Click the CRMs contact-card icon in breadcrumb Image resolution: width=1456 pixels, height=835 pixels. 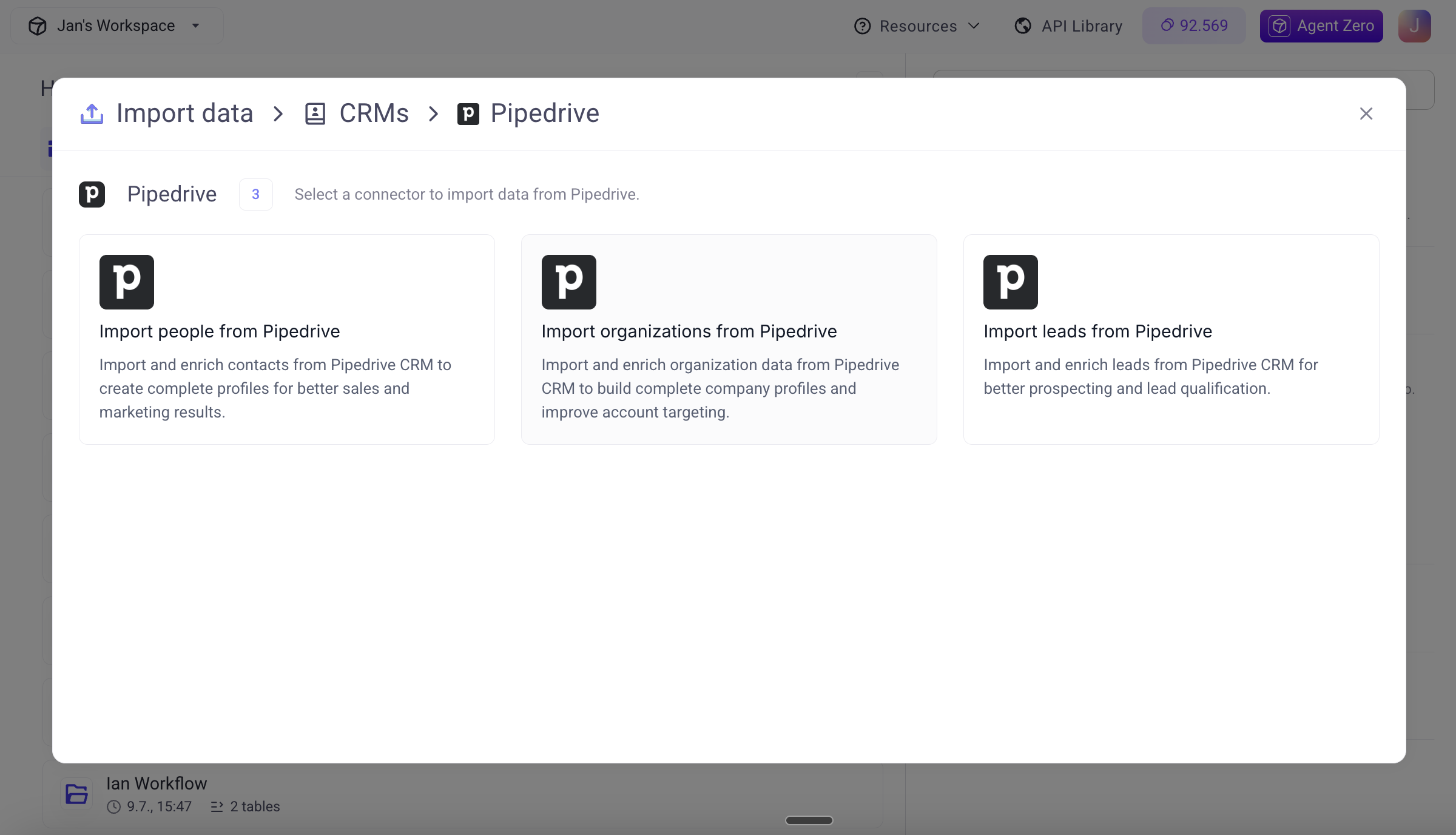point(315,113)
